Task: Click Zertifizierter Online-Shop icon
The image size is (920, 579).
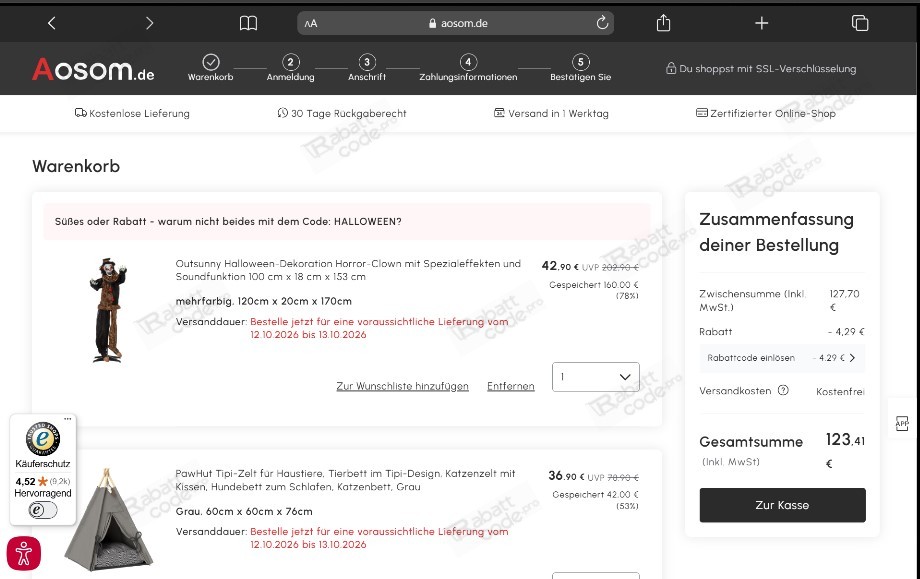Action: coord(702,113)
